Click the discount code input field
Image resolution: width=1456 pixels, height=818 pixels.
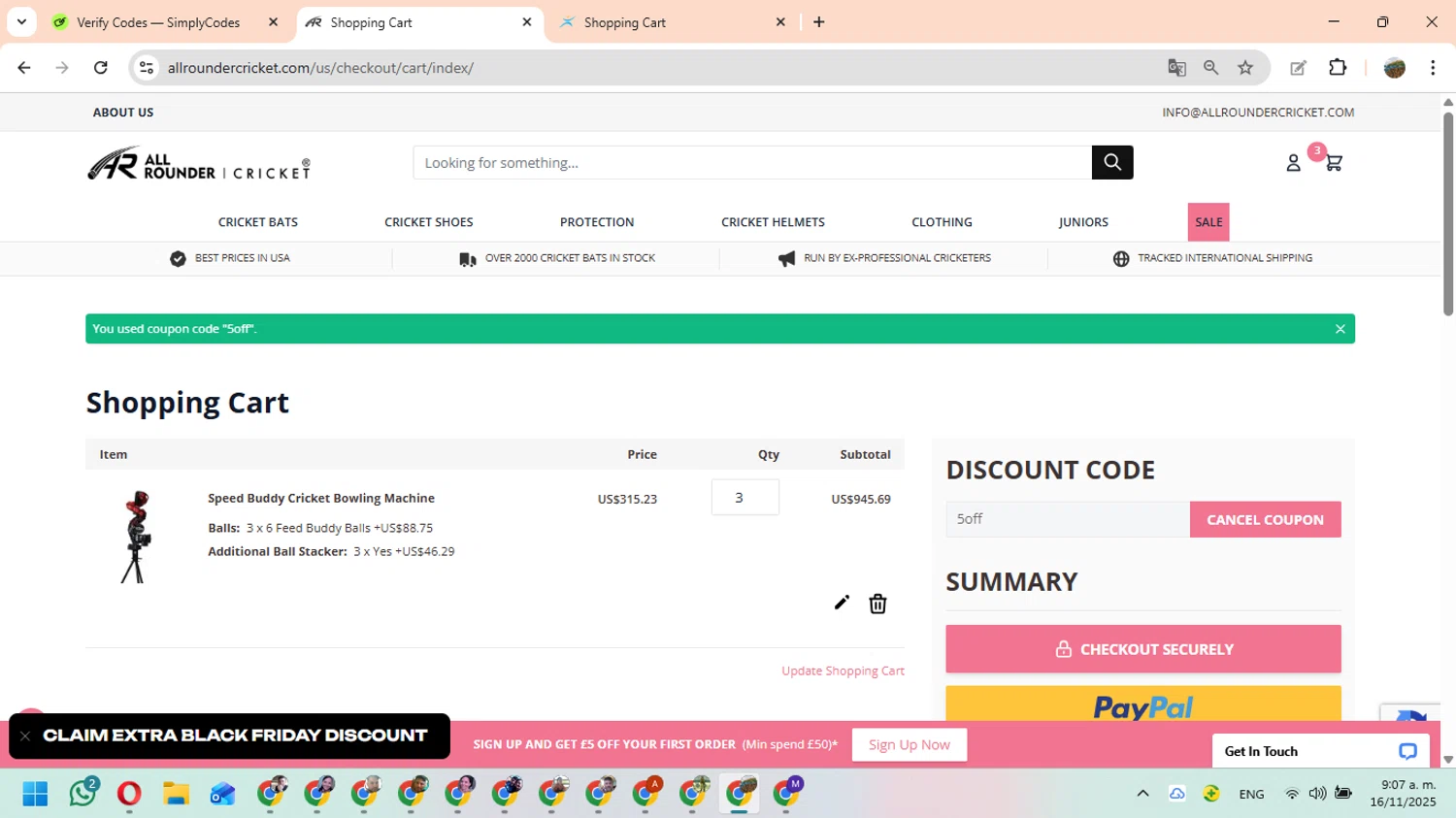click(x=1068, y=519)
